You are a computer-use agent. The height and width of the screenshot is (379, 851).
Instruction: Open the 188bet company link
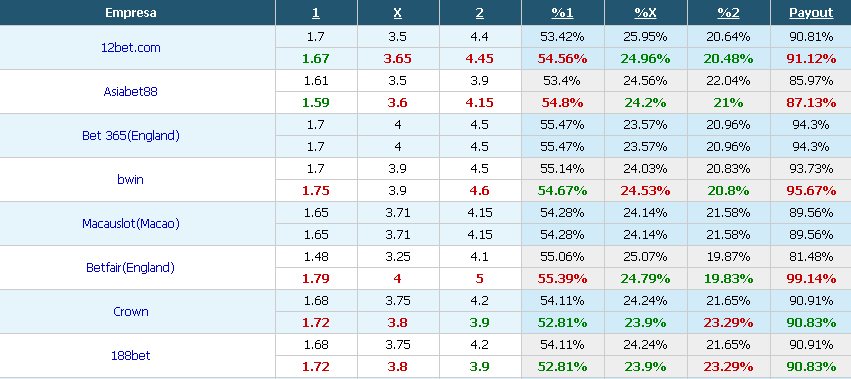[x=131, y=355]
